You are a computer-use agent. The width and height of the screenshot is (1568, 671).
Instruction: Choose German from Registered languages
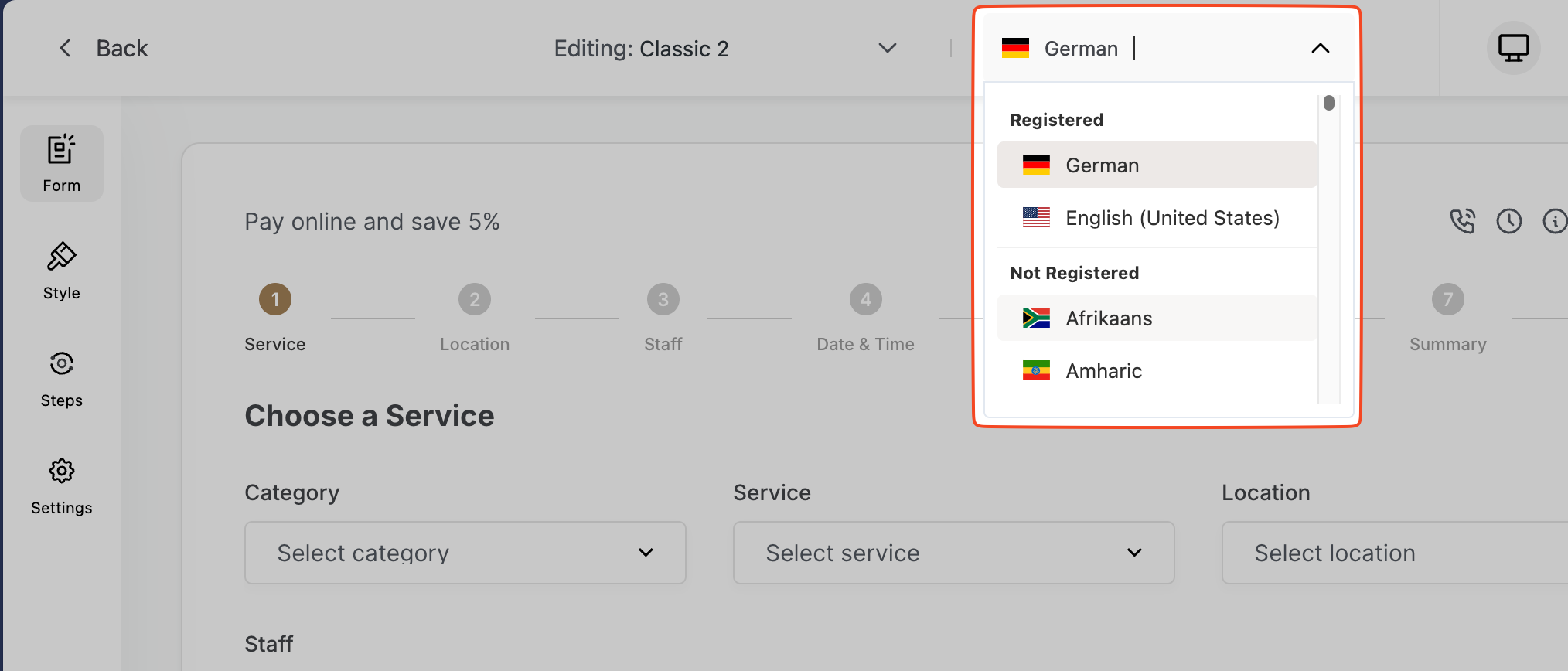(x=1157, y=165)
